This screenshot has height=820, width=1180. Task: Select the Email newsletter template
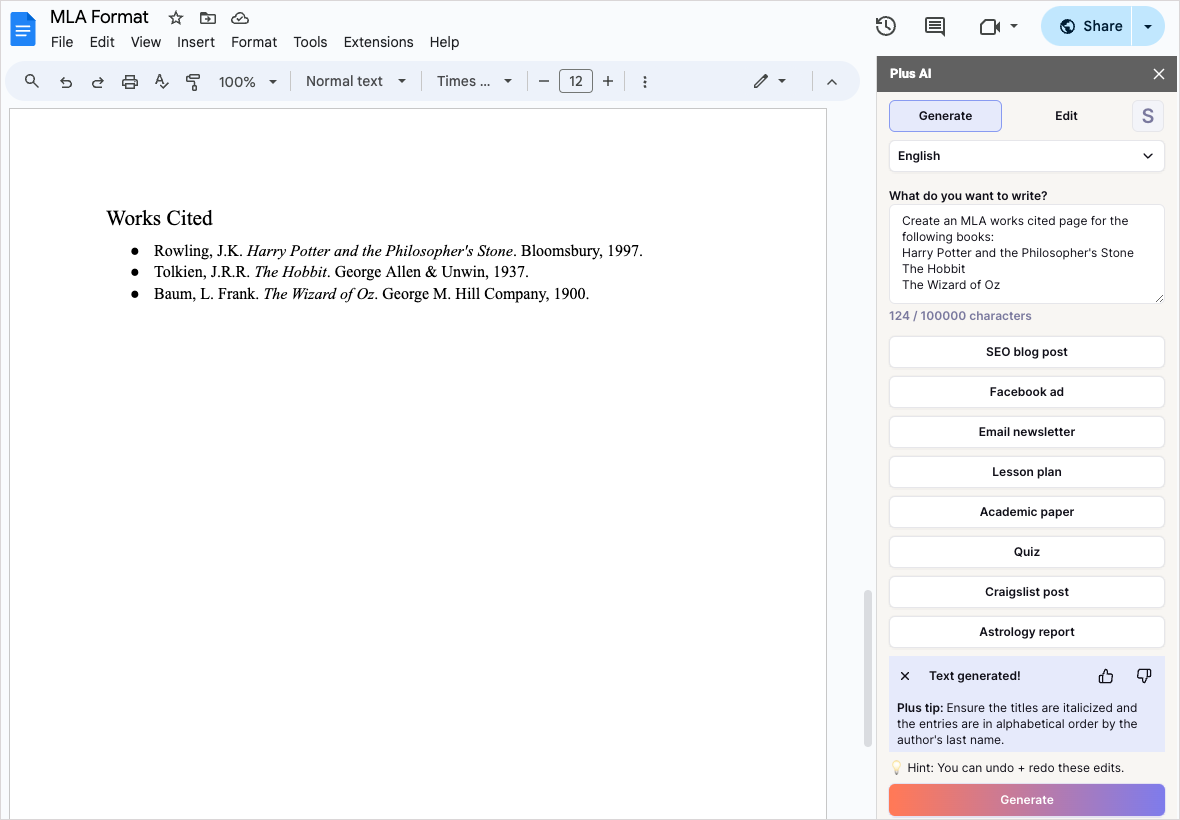1026,432
